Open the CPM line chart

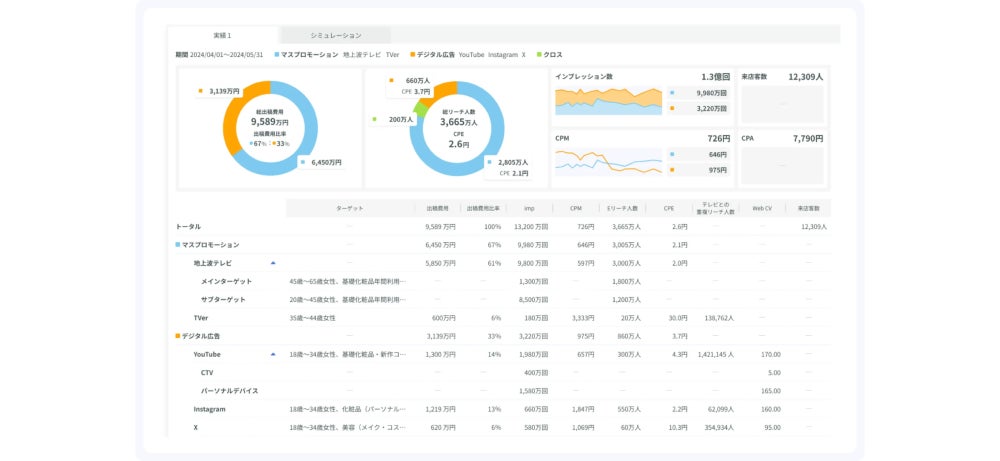coord(608,162)
